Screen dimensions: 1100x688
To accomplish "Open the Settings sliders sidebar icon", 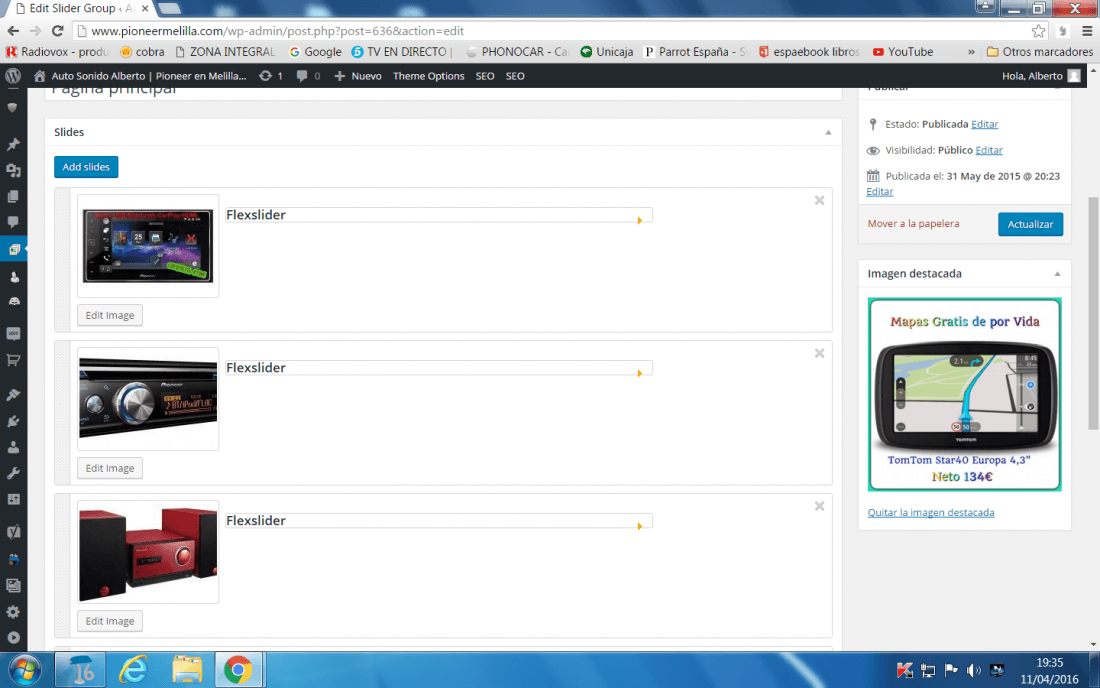I will tap(13, 499).
